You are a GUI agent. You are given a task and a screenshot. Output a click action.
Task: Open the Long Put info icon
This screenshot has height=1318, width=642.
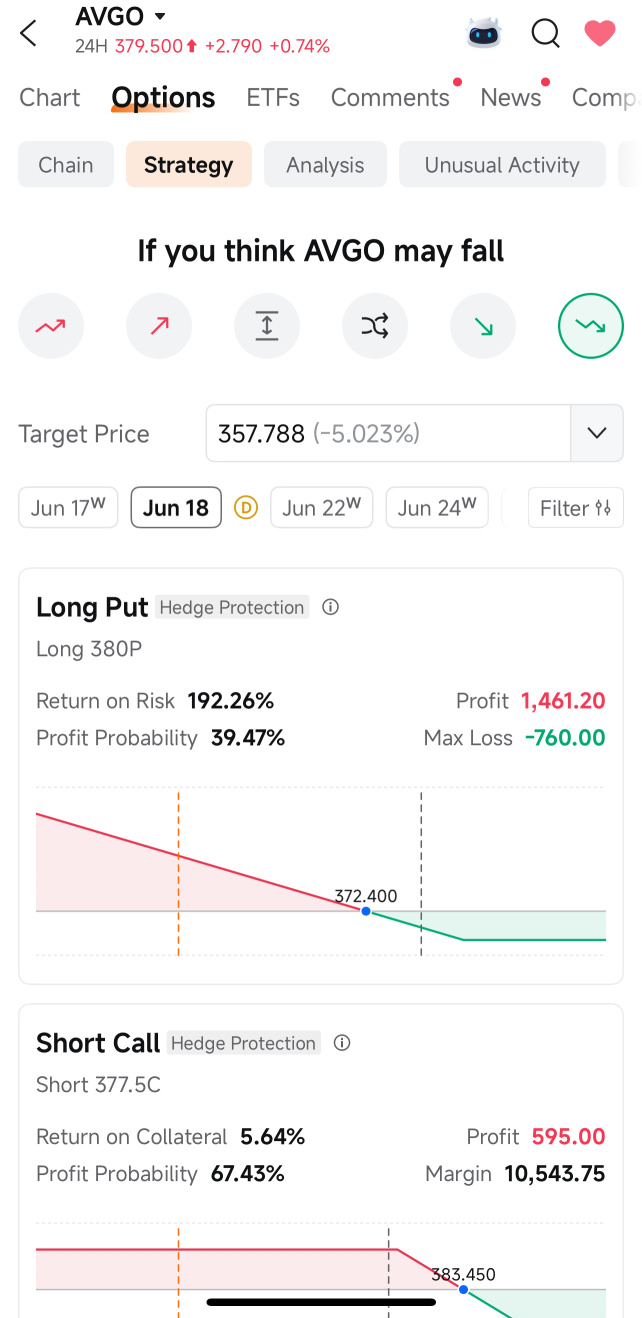pyautogui.click(x=331, y=607)
